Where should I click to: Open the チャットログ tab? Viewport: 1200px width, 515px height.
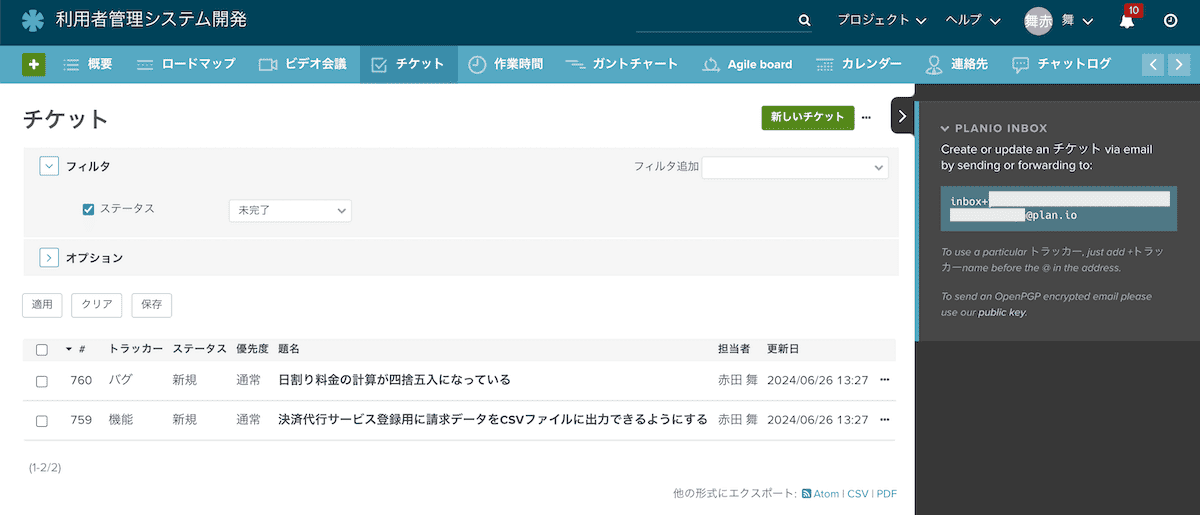click(1062, 64)
